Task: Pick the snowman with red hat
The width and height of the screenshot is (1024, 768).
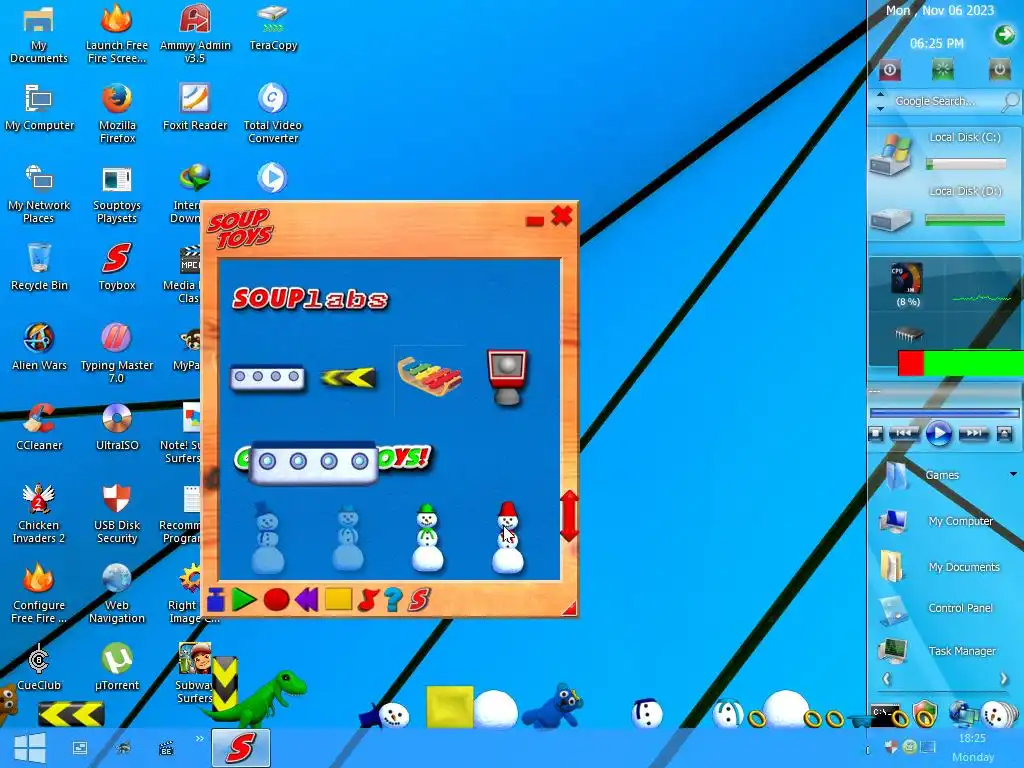Action: click(x=507, y=537)
